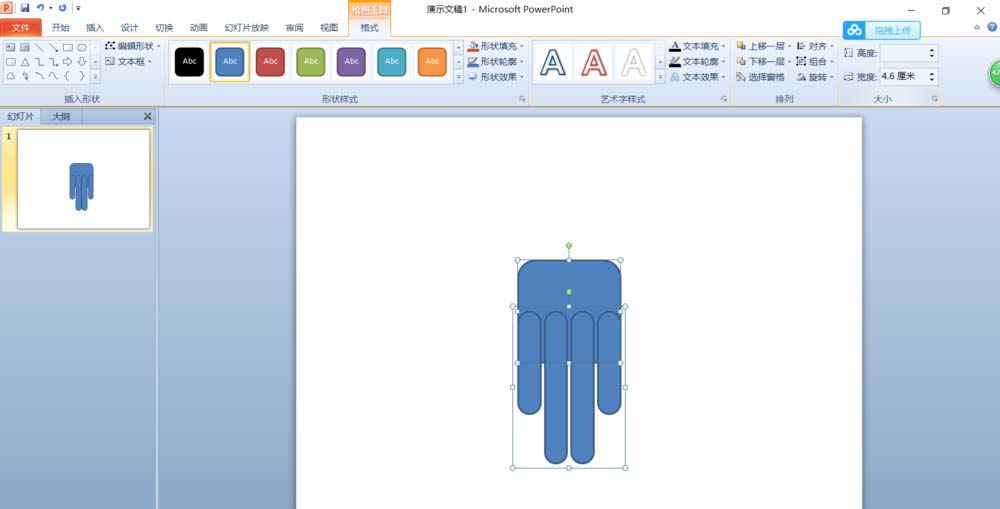Choose the red outlined WordArt 'A' style
Screen dimensions: 1000x509
pyautogui.click(x=594, y=62)
